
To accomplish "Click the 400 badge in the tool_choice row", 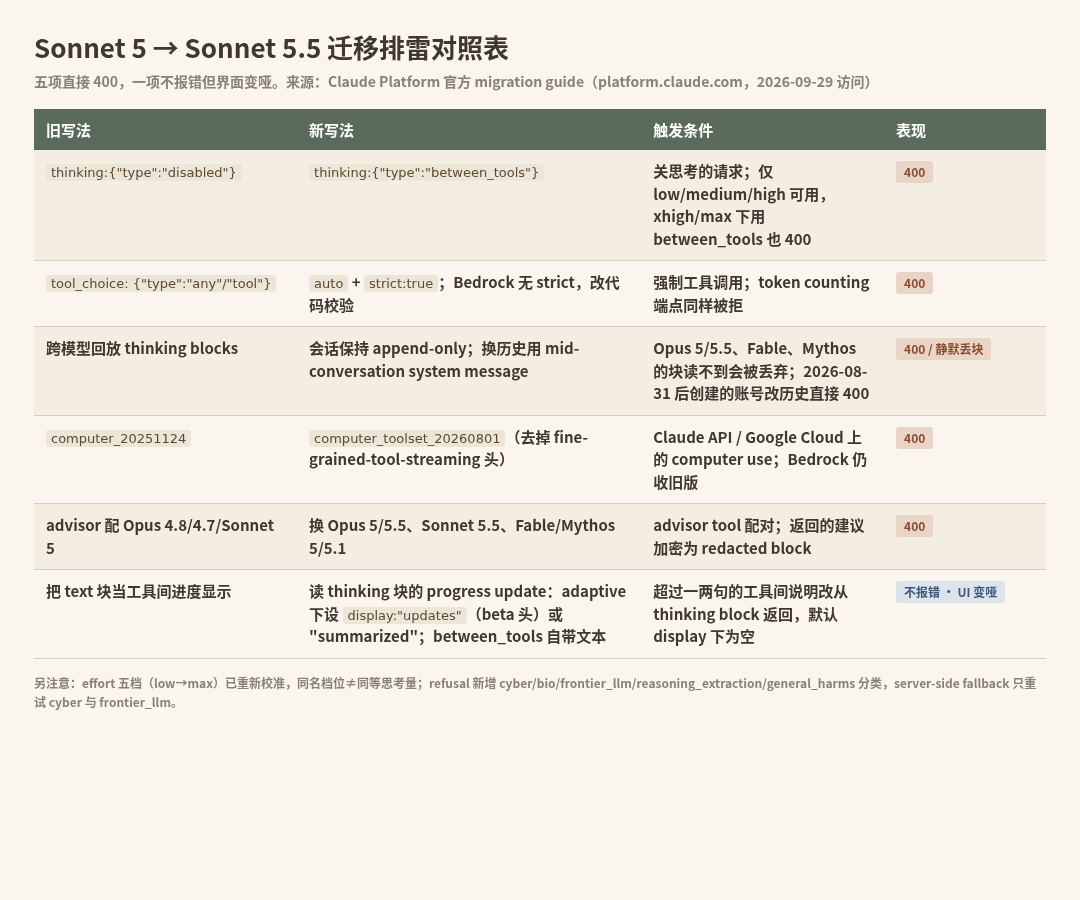I will [914, 283].
